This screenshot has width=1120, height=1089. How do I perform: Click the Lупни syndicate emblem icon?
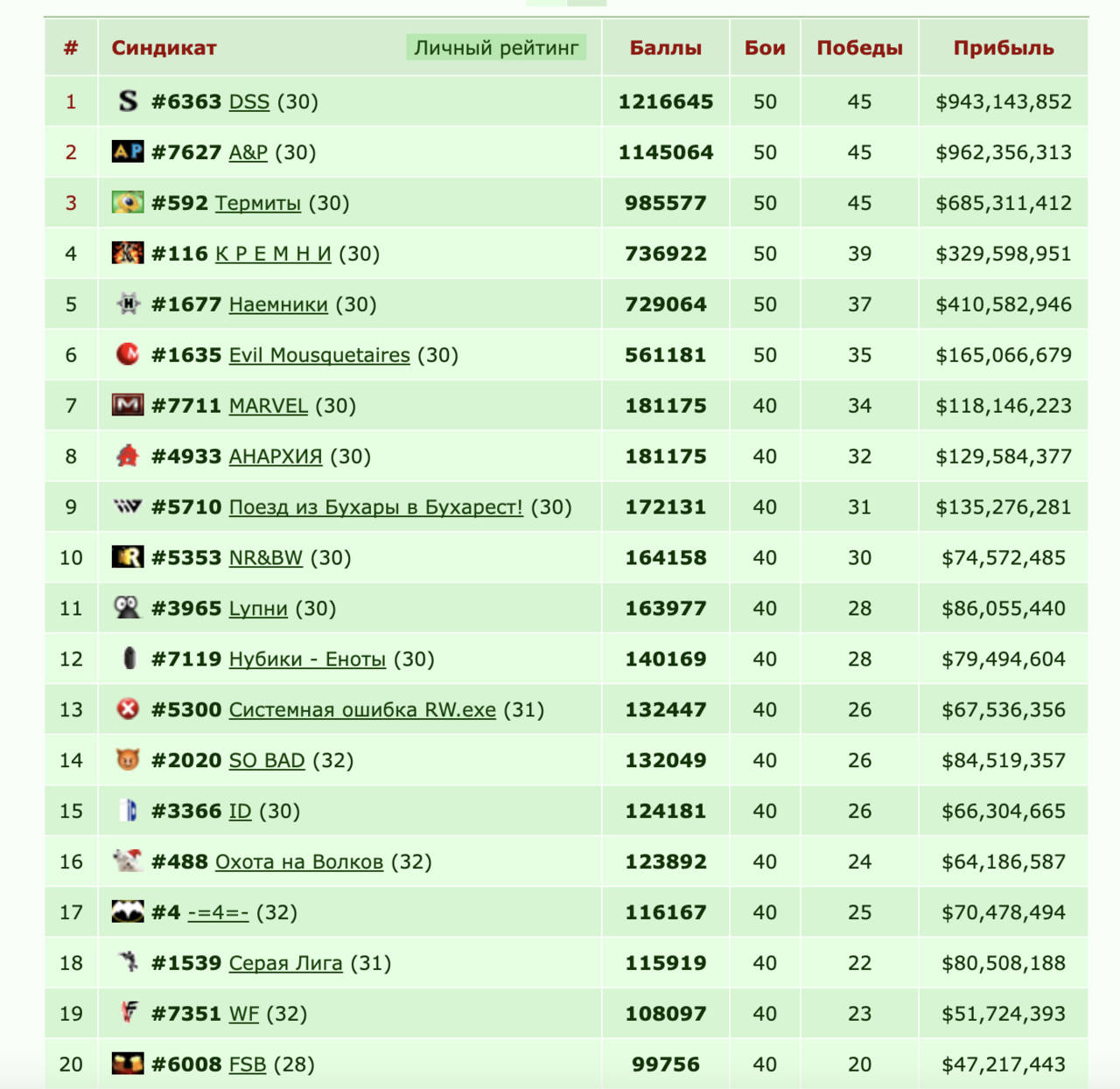coord(128,608)
